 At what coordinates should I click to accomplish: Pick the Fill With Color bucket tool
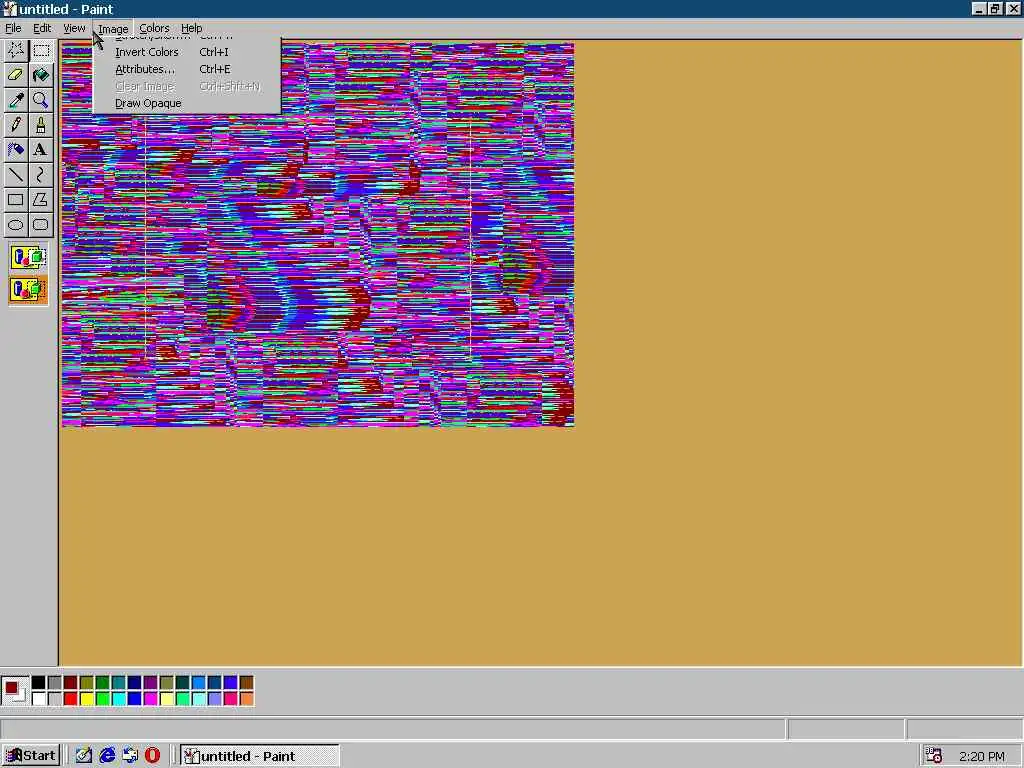pos(40,75)
